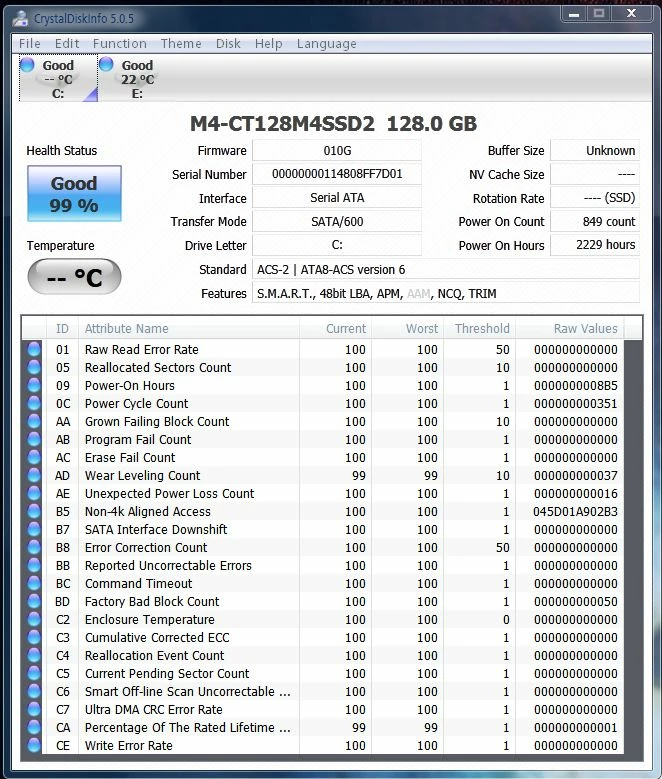Click the status icon for Reallocated Sectors Count
662x779 pixels.
[34, 367]
